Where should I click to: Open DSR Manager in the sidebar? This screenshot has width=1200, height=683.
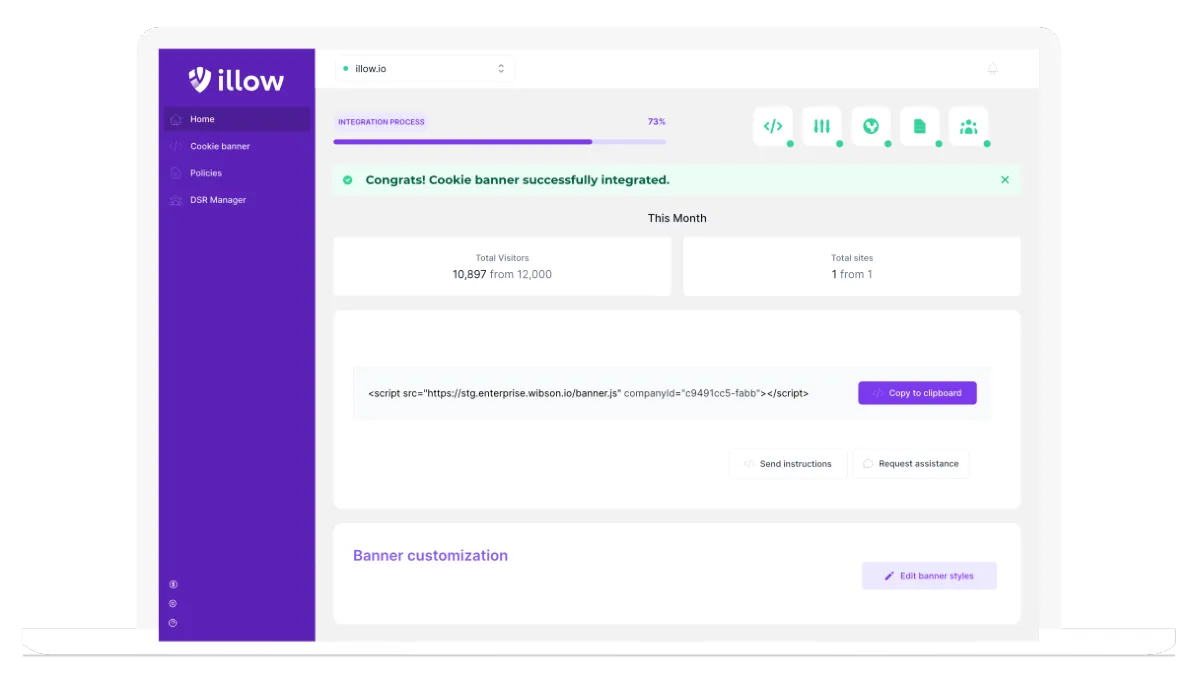tap(237, 200)
